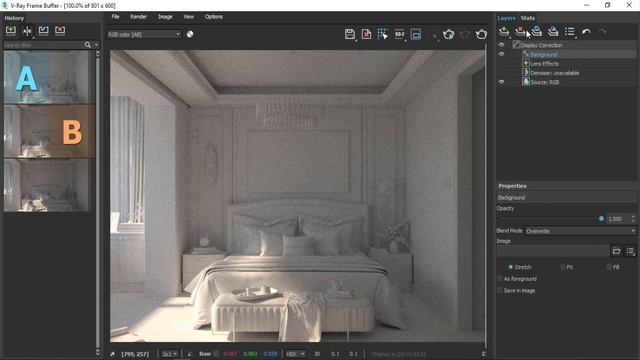Viewport: 640px width, 360px height.
Task: Click the Redo arrow in Layers toolbar
Action: pos(602,31)
